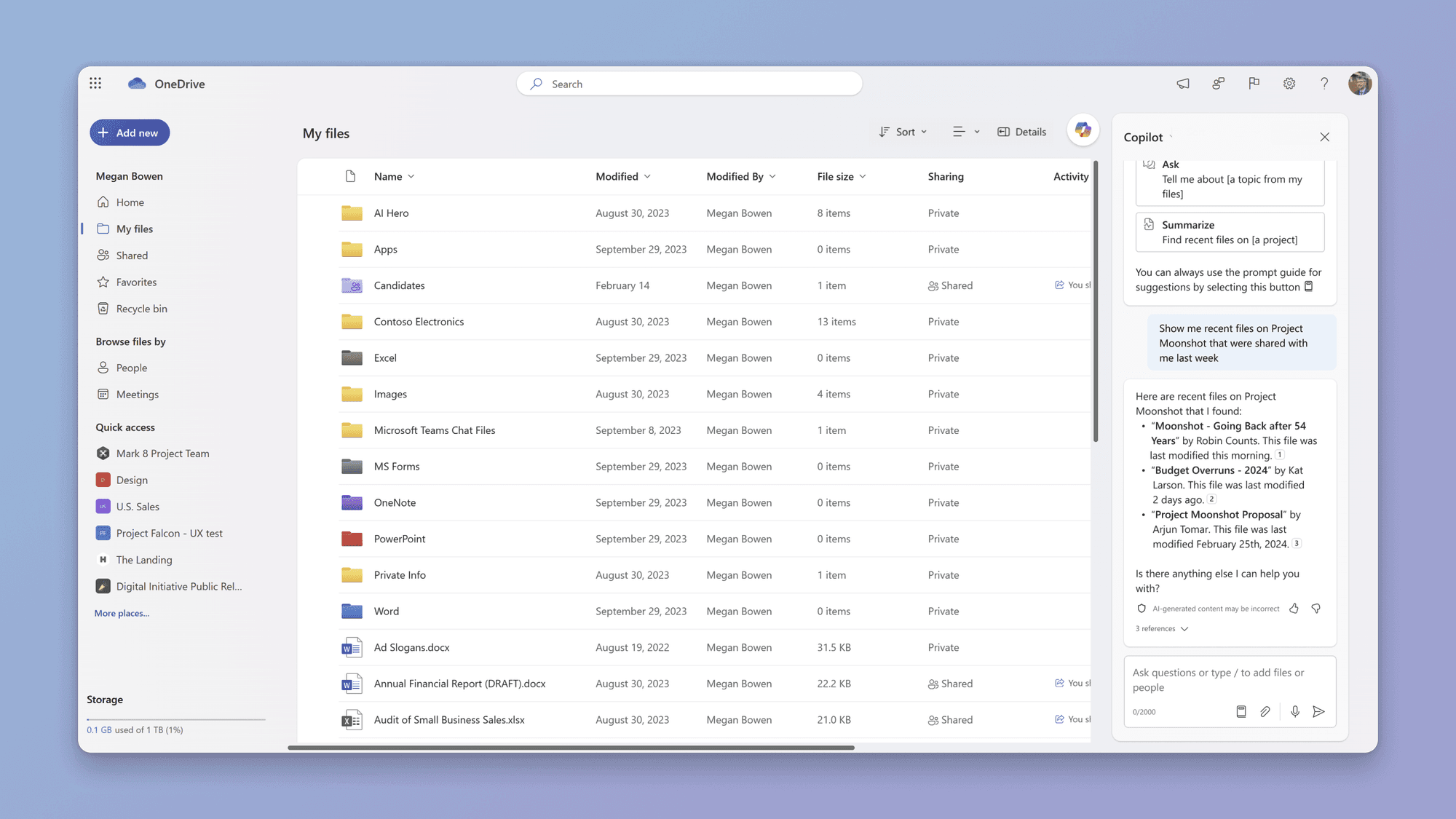Open Favorites in sidebar
Viewport: 1456px width, 819px height.
point(136,282)
